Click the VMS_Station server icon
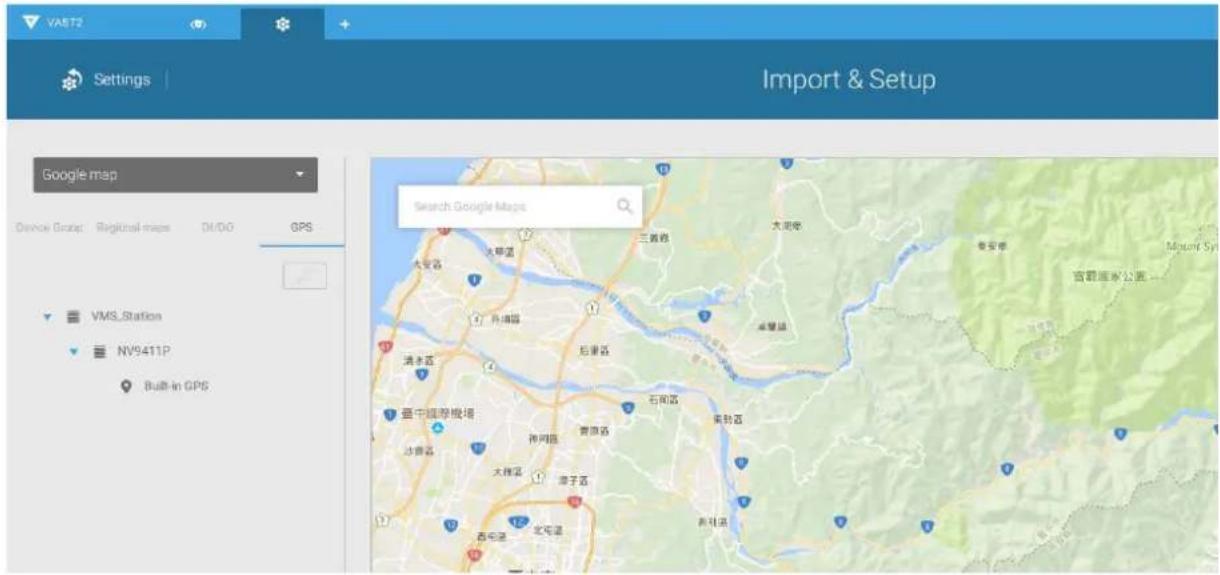 (x=73, y=317)
